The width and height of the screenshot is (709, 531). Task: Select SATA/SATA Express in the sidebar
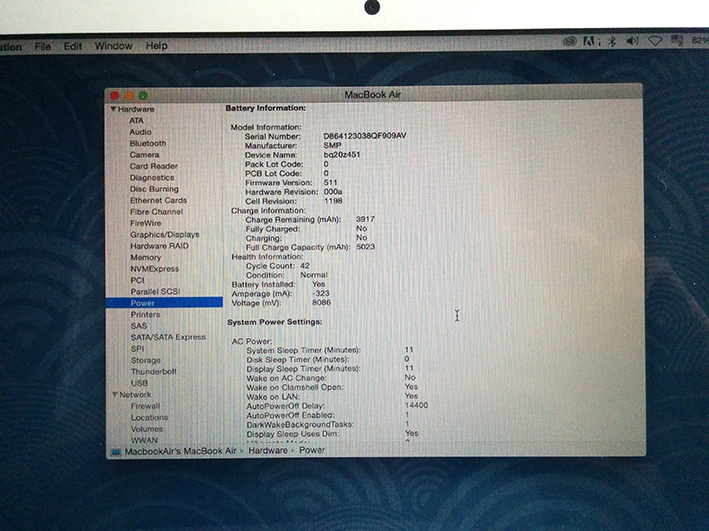click(168, 337)
